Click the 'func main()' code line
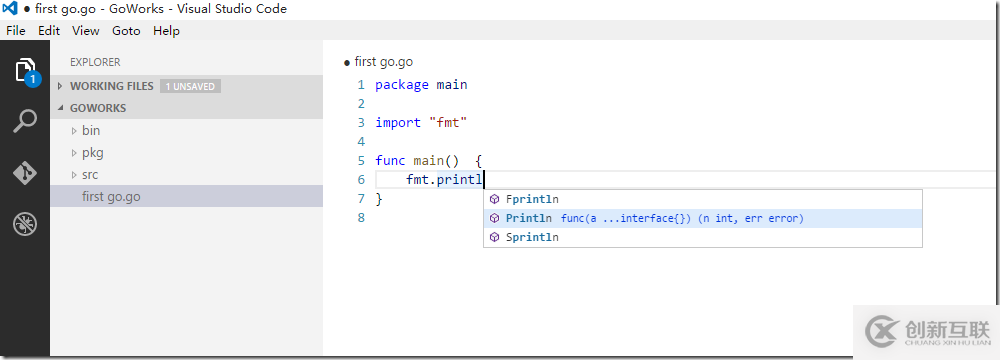The image size is (1000, 360). coord(428,161)
